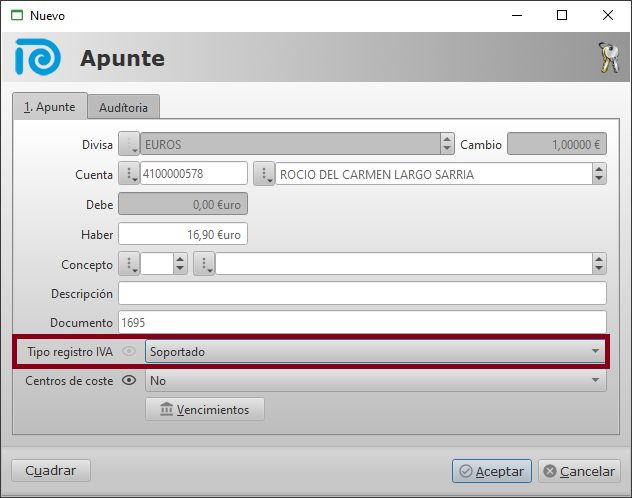
Task: Select the 1. Apunte tab
Action: click(x=49, y=106)
